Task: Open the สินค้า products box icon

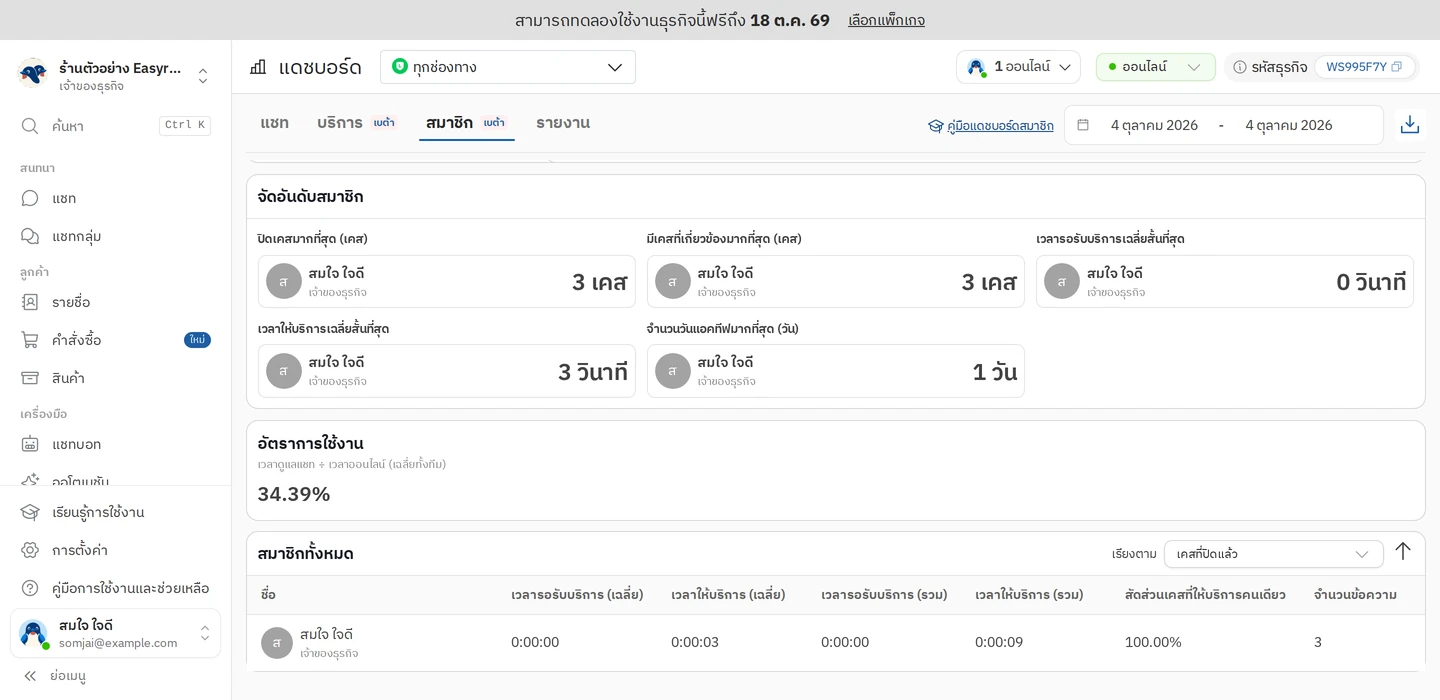Action: pyautogui.click(x=30, y=378)
